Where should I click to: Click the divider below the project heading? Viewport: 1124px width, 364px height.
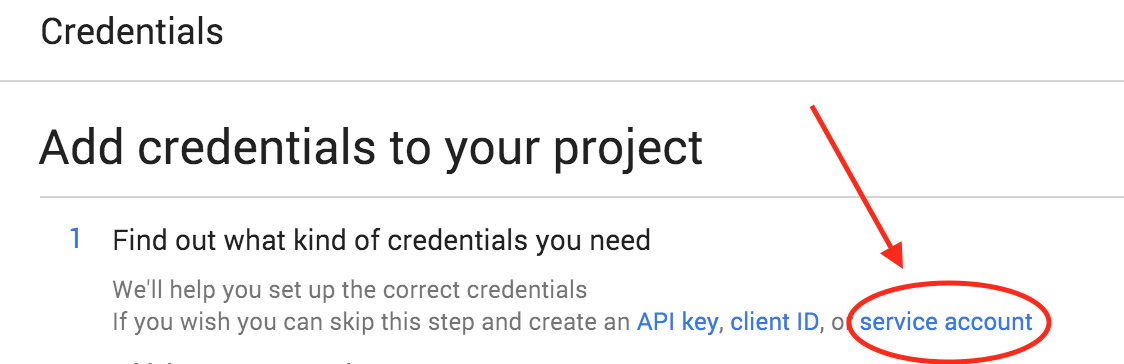click(x=581, y=196)
